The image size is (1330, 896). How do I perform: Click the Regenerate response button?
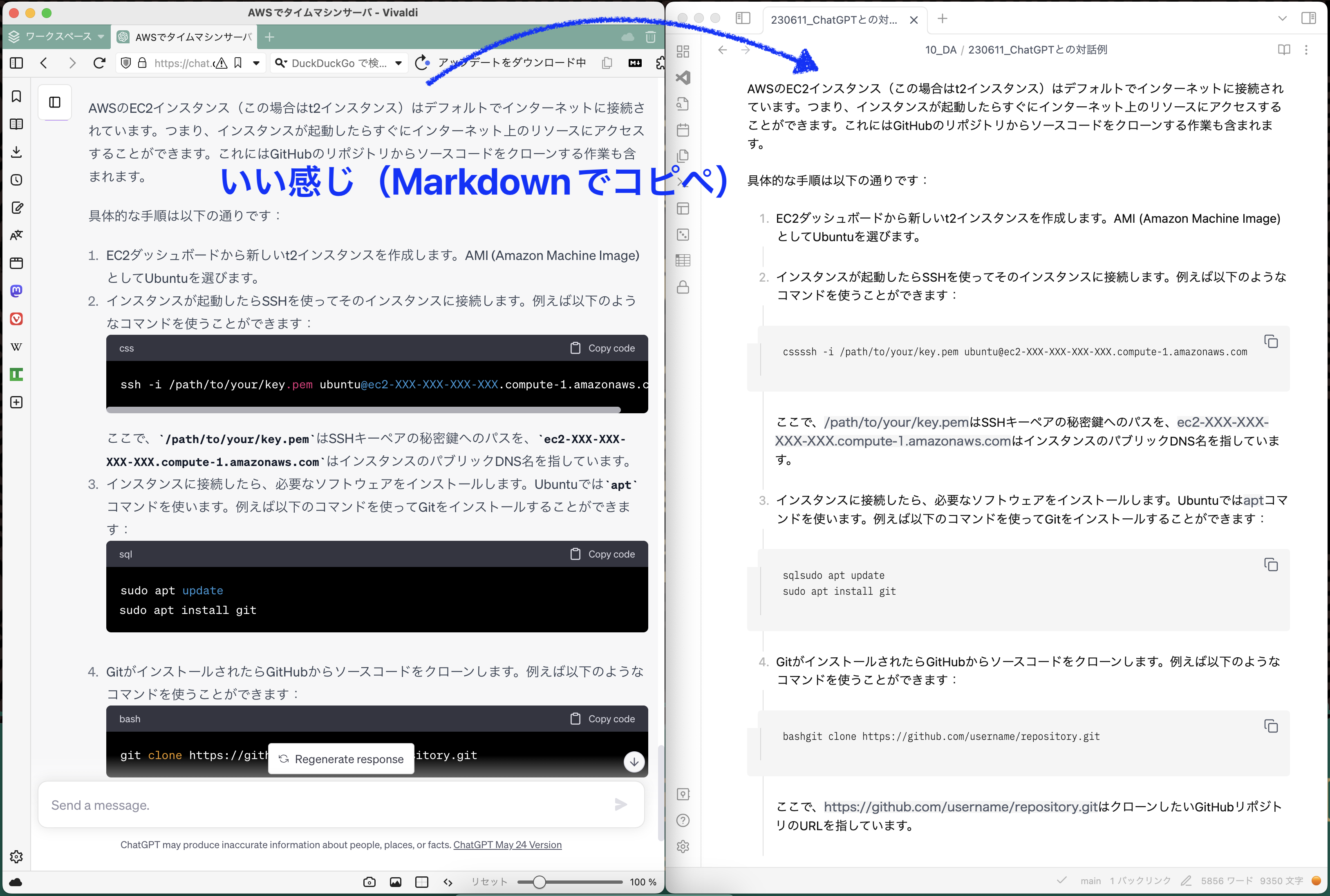click(x=341, y=759)
